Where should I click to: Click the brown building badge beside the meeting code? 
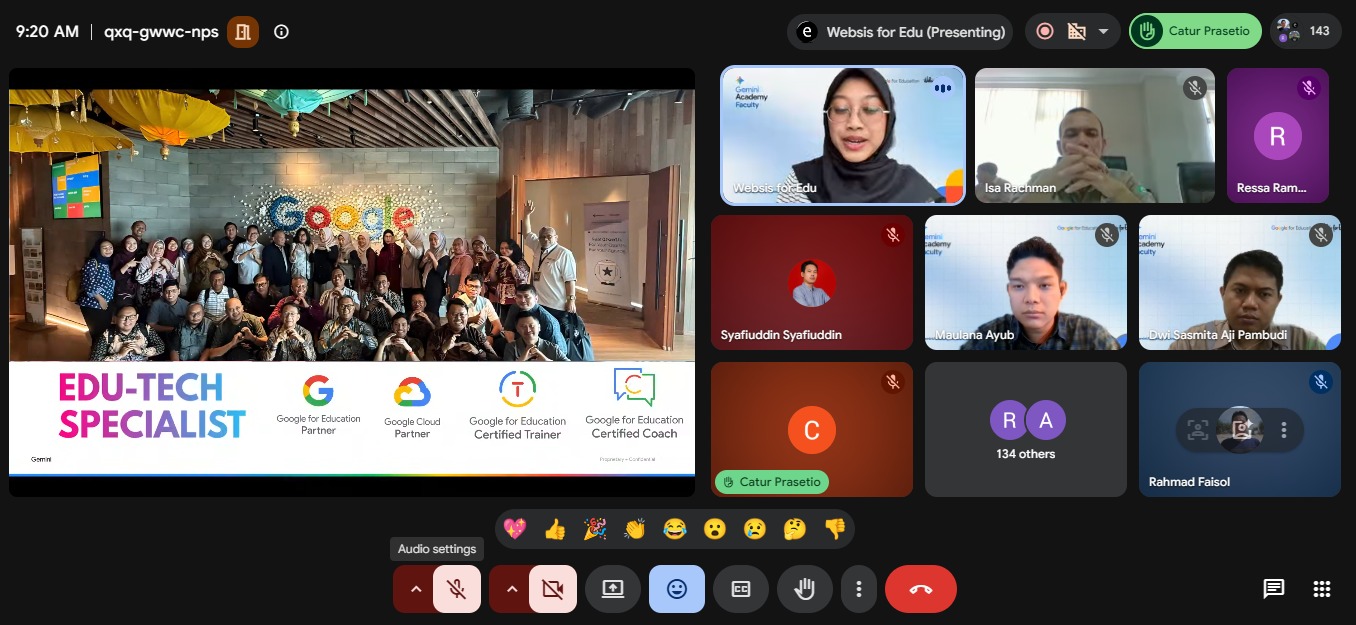click(x=243, y=32)
